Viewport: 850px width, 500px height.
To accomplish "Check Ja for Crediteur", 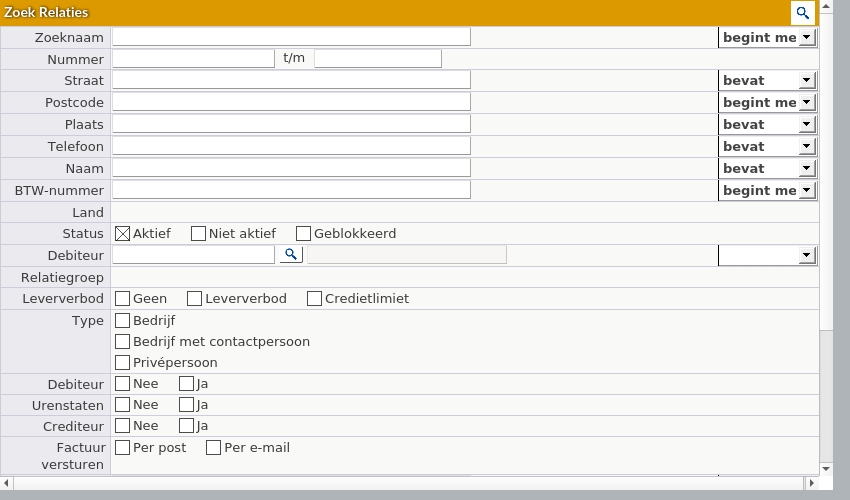I will tap(186, 426).
